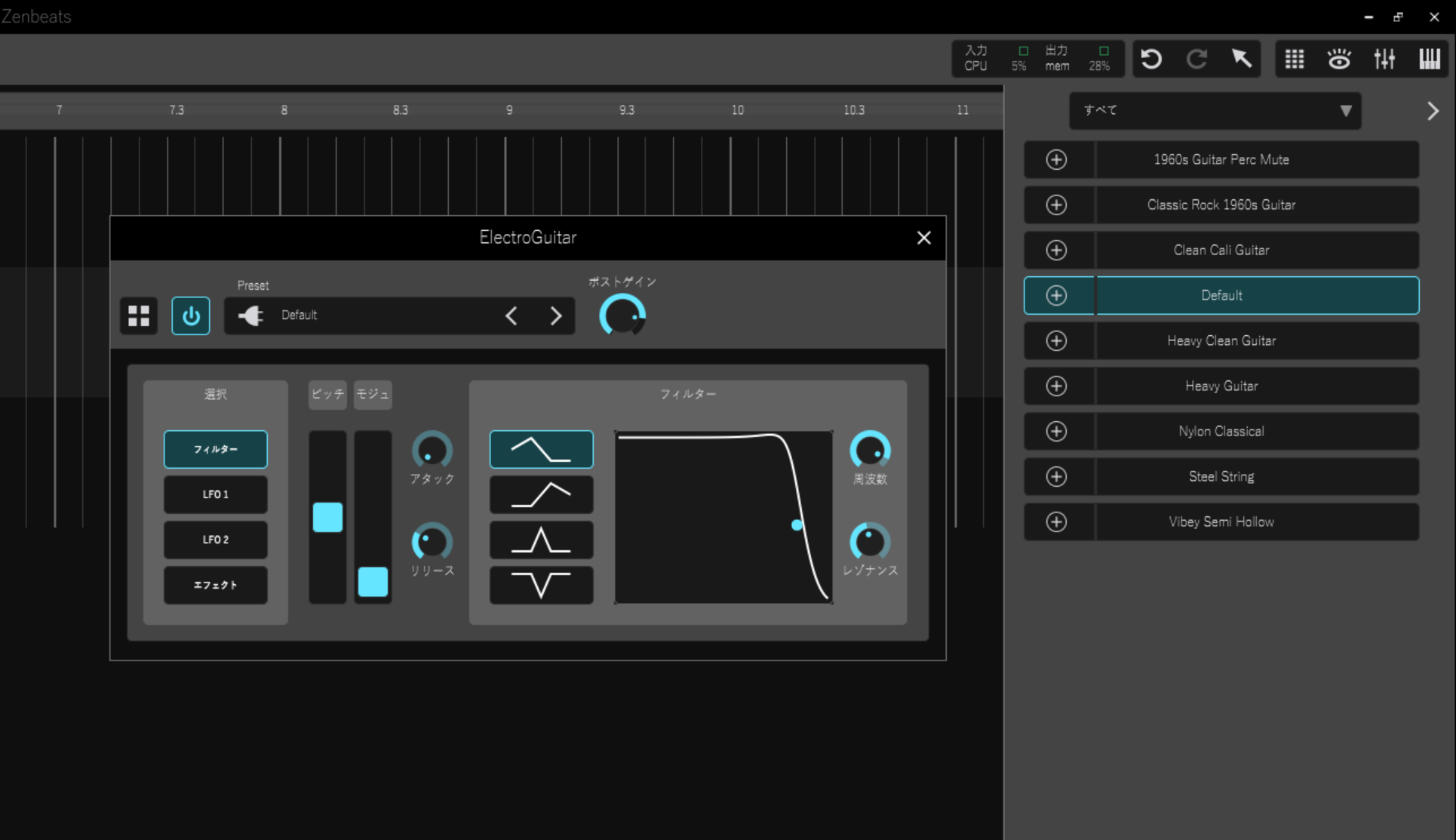
Task: Click the eye instrument browser icon
Action: [x=1339, y=59]
